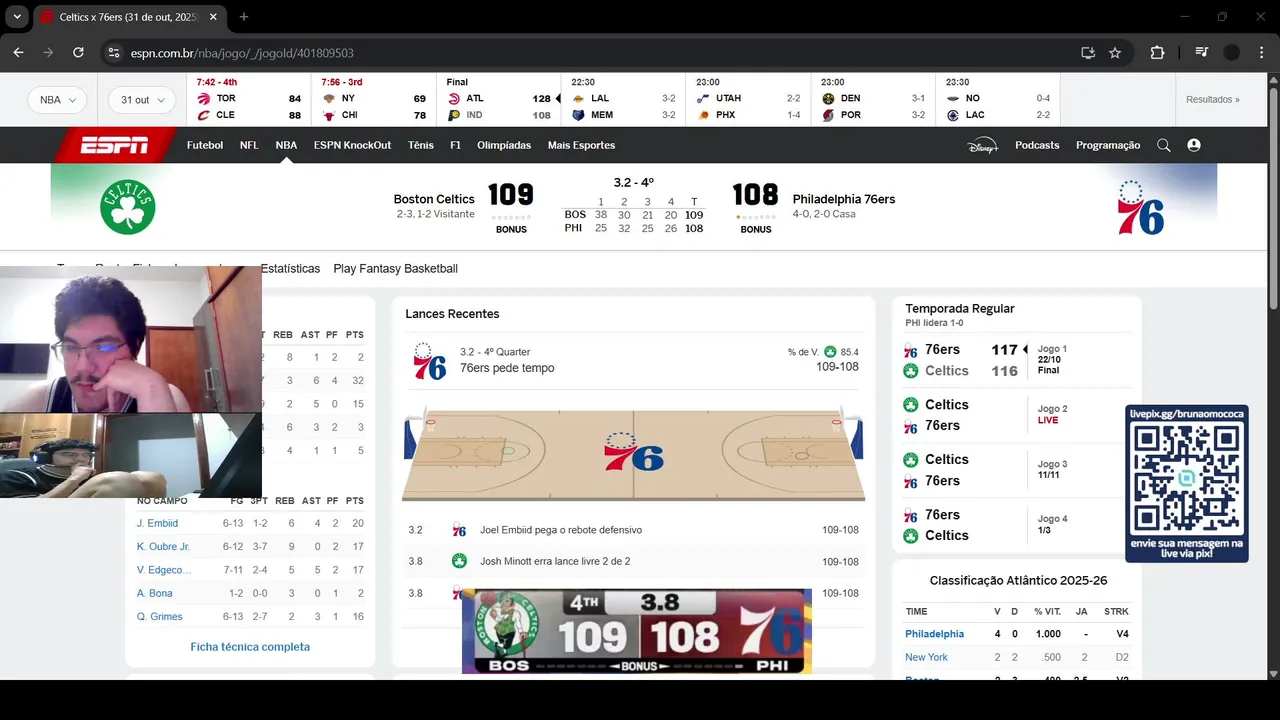The image size is (1280, 720).
Task: Open NO vs LAC game in scoreboard
Action: coord(998,99)
